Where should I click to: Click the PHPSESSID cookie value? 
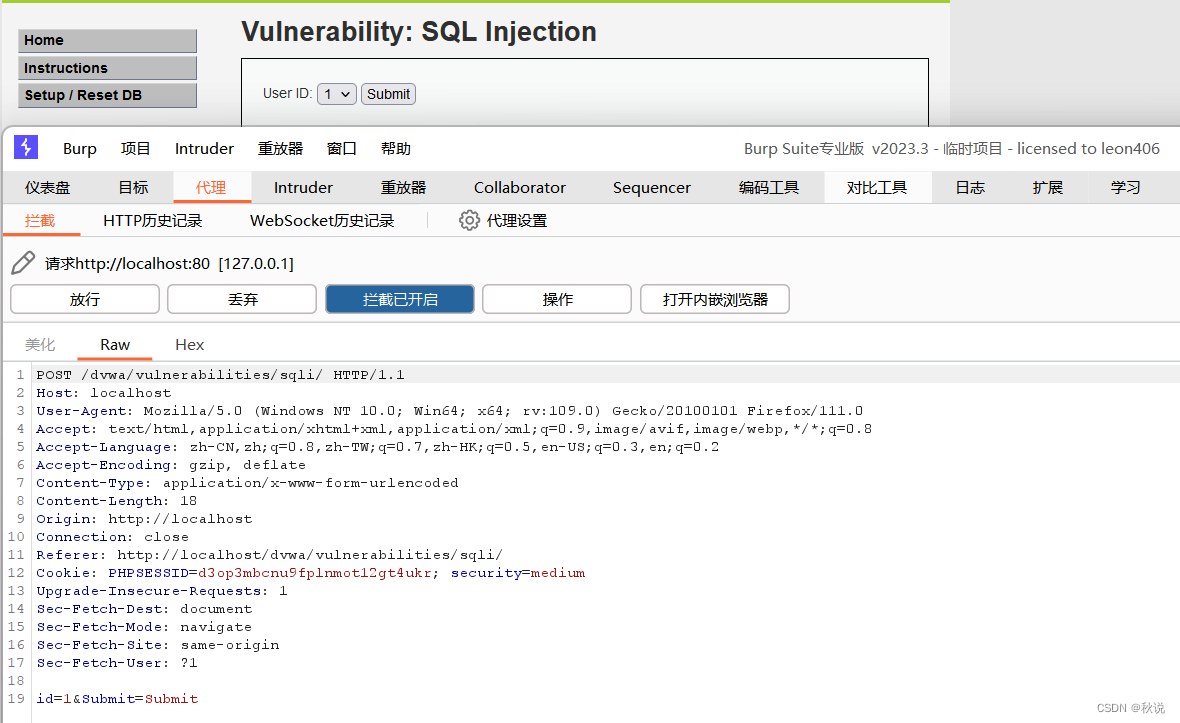315,573
